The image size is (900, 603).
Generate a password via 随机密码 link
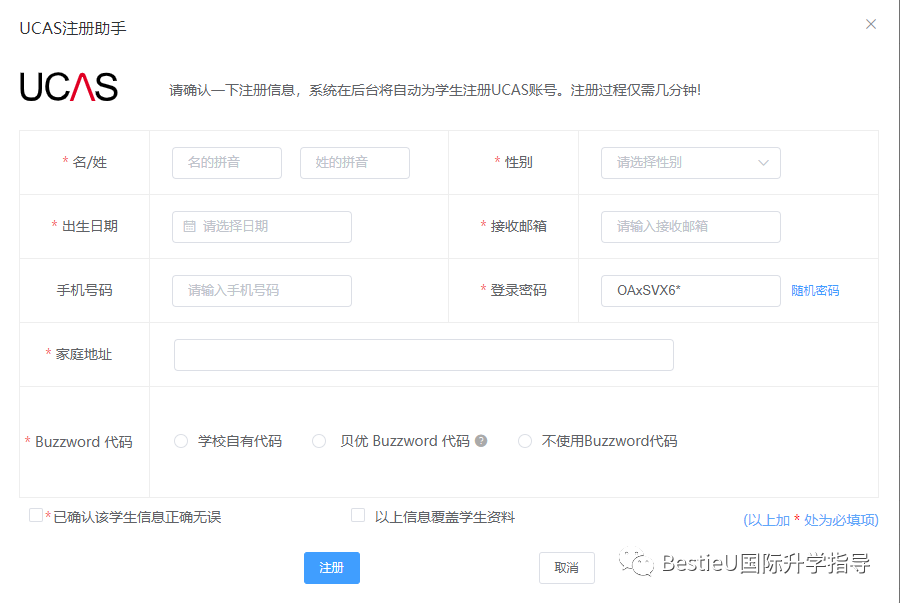pyautogui.click(x=815, y=291)
